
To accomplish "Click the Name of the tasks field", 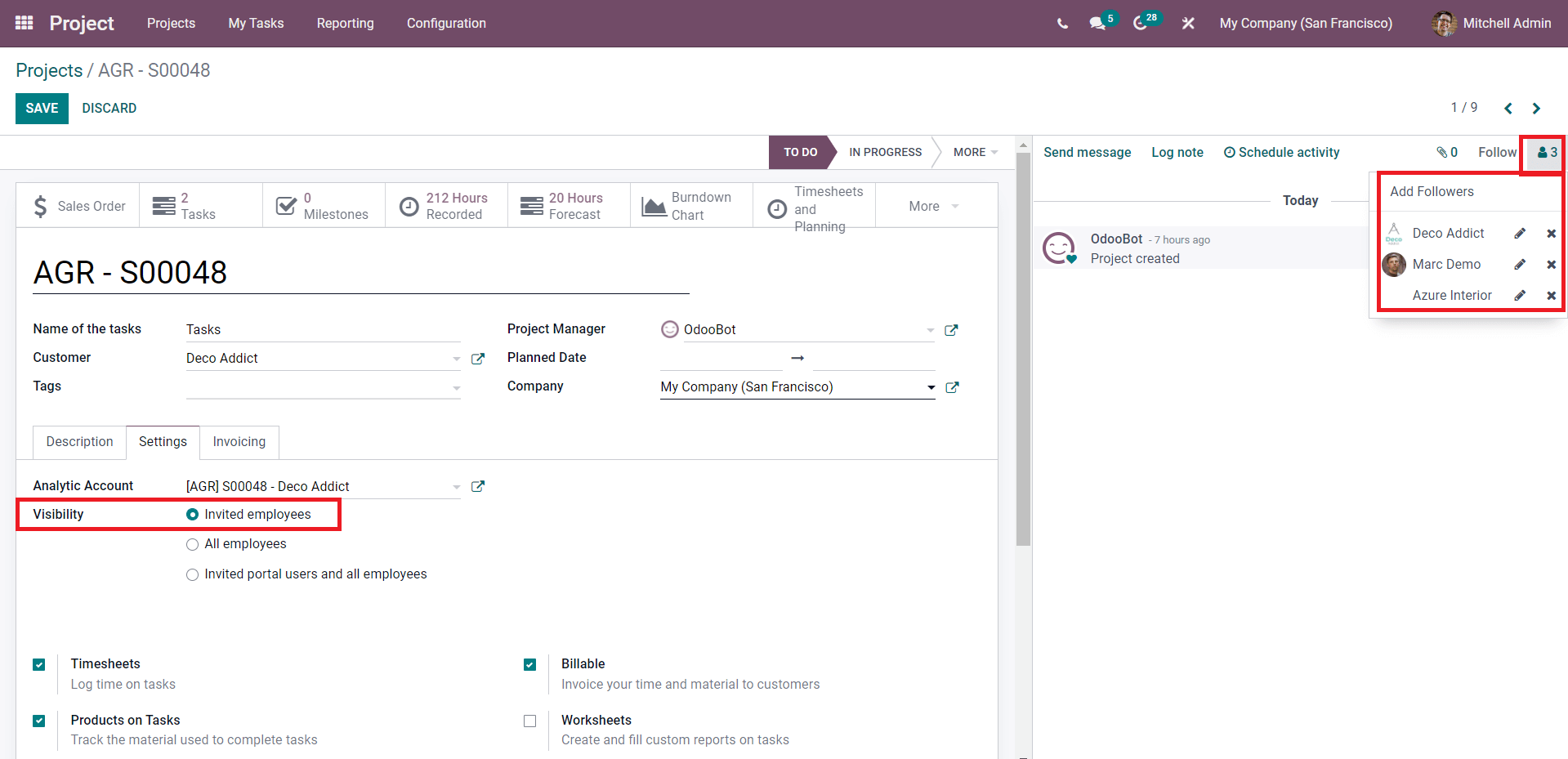I will (x=324, y=330).
